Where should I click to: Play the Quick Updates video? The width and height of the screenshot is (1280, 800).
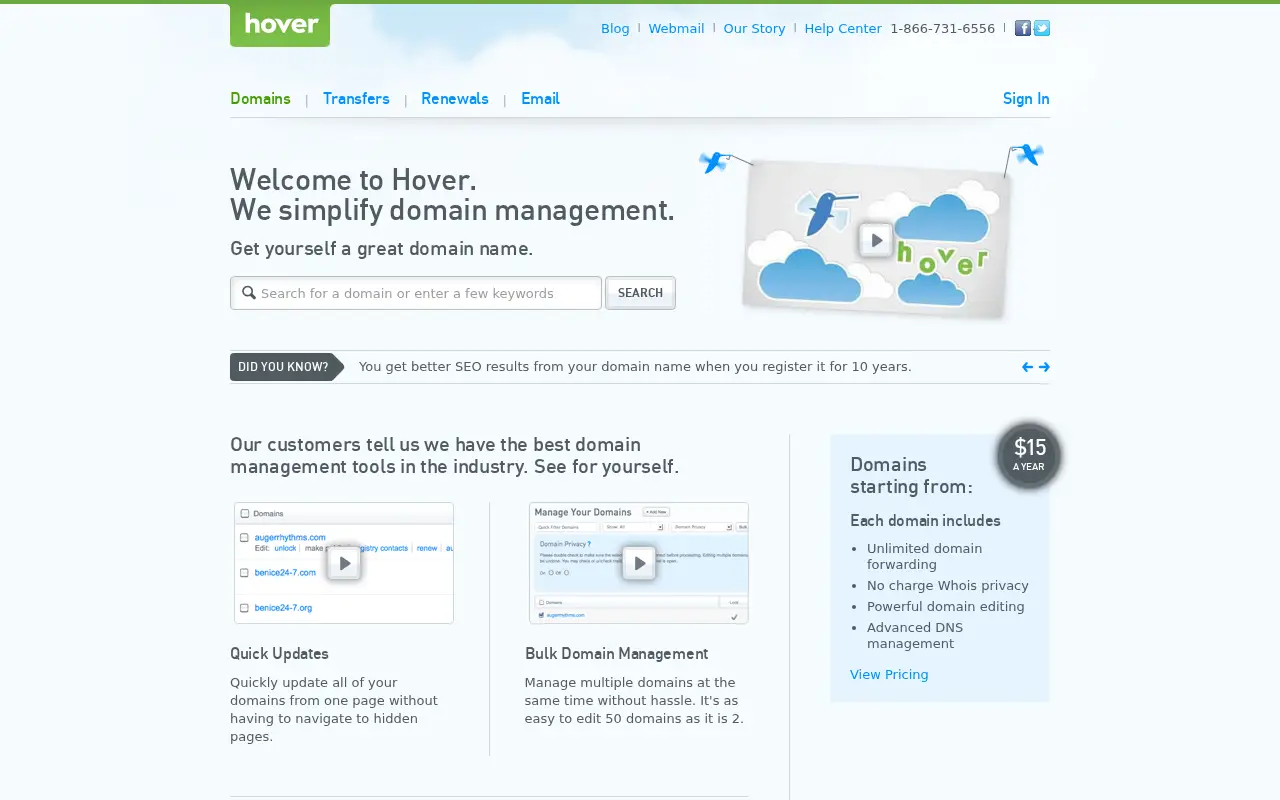pos(344,563)
